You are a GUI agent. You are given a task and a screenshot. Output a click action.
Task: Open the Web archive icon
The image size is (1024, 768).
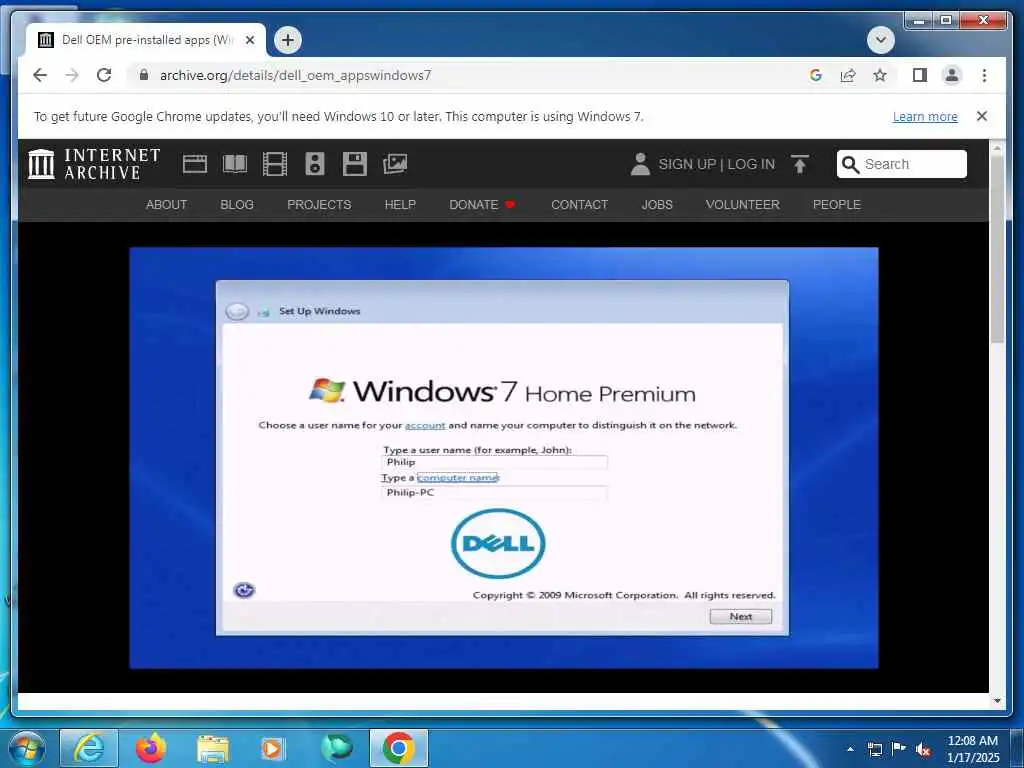coord(195,164)
